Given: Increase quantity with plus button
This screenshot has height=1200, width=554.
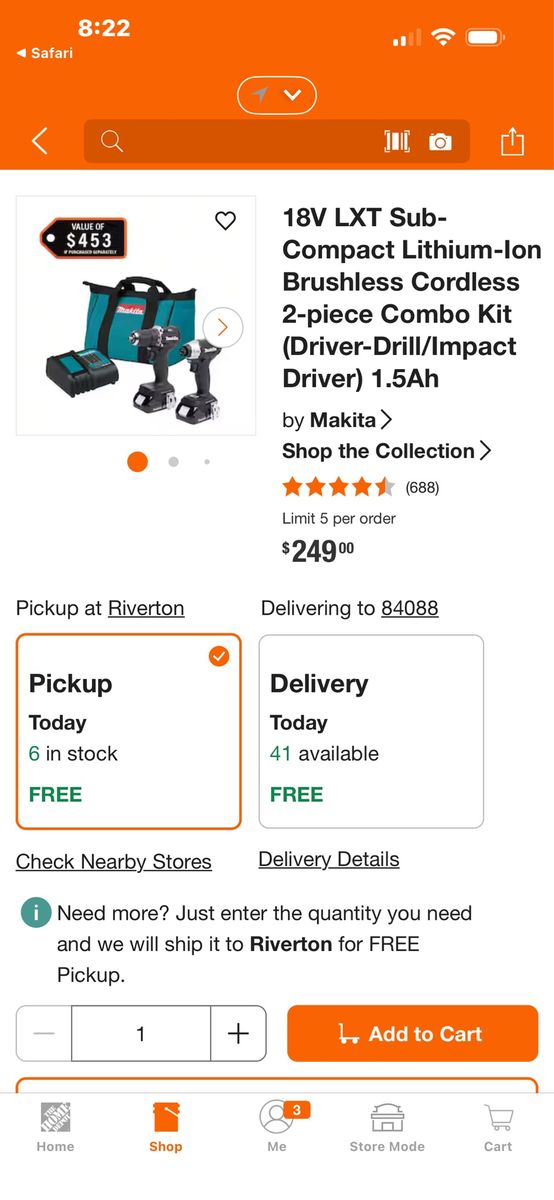Looking at the screenshot, I should 238,1034.
